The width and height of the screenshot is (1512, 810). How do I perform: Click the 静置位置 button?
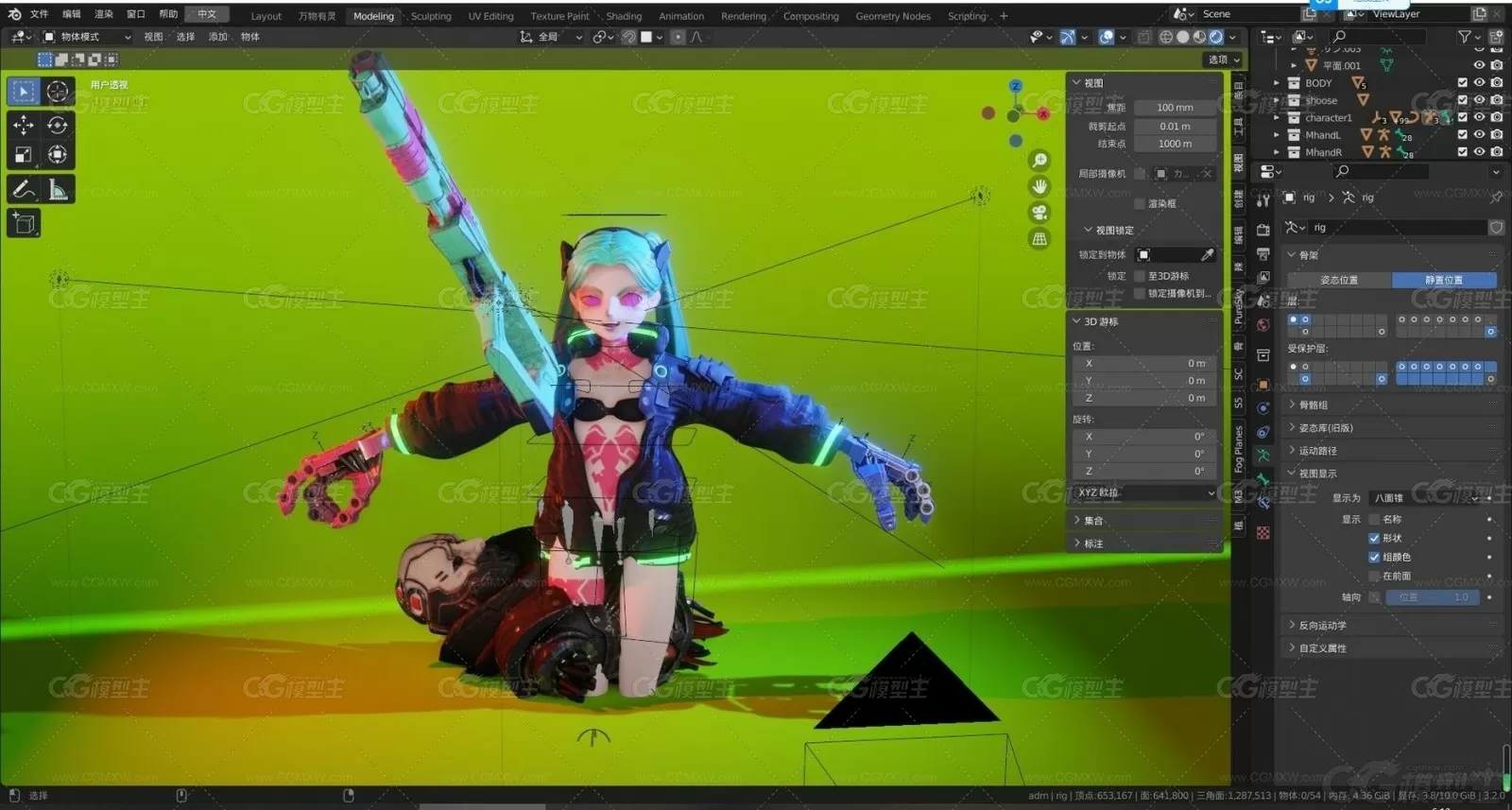coord(1444,280)
